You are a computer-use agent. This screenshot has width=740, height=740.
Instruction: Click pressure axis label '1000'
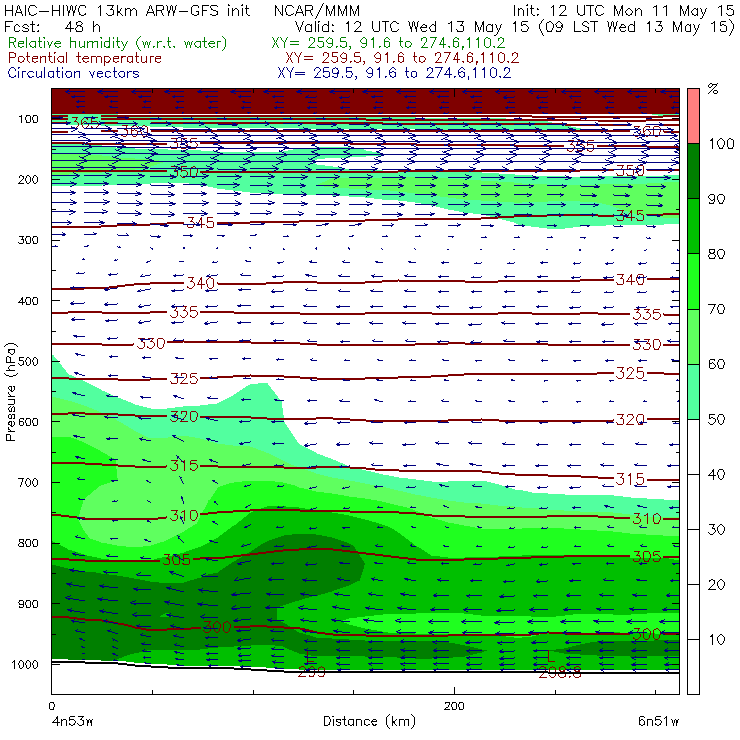pyautogui.click(x=25, y=664)
